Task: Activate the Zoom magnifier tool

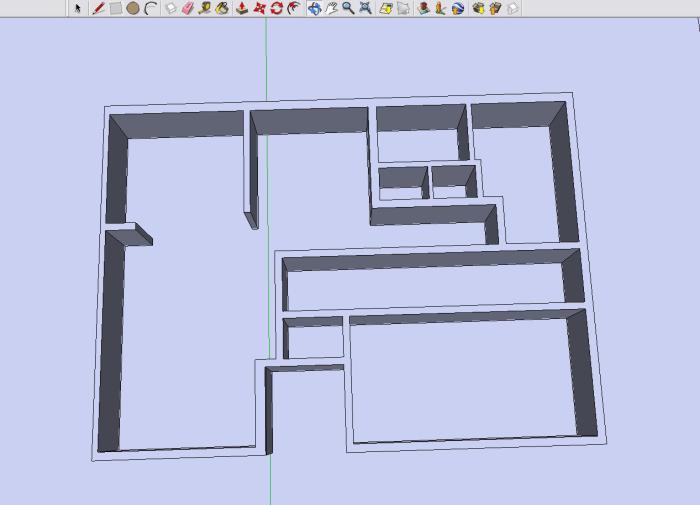Action: tap(348, 8)
